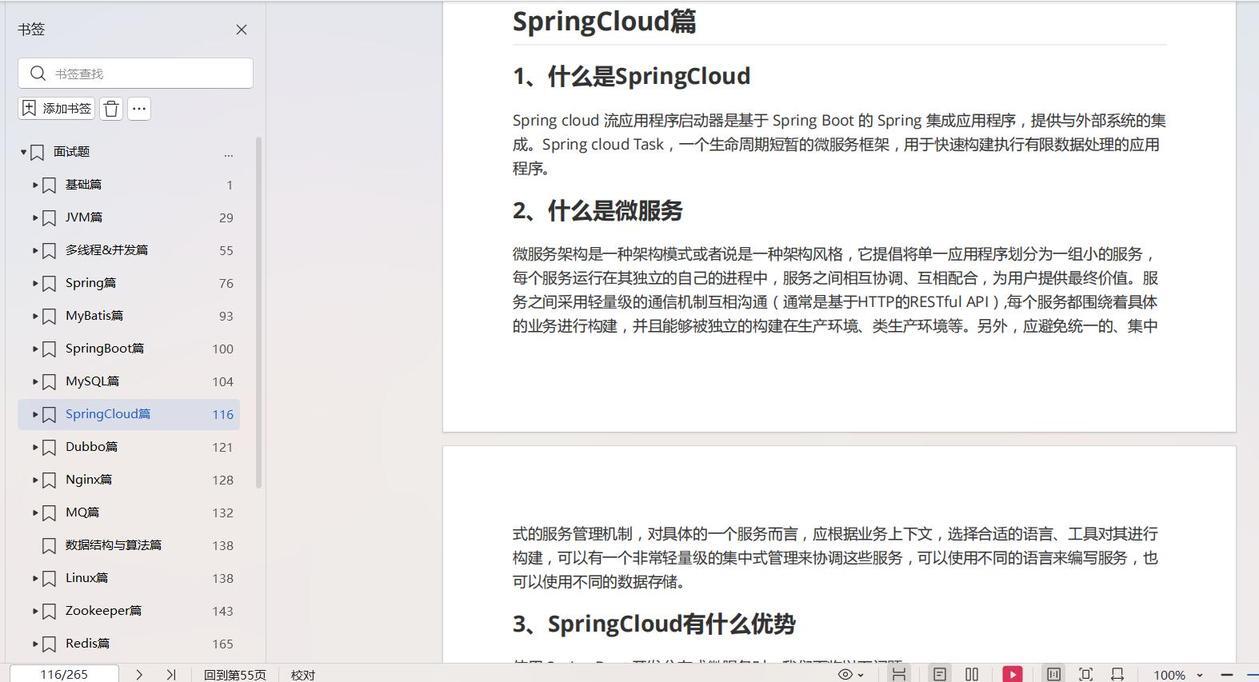Image resolution: width=1259 pixels, height=682 pixels.
Task: Delete bookmark with the trash icon
Action: point(111,108)
